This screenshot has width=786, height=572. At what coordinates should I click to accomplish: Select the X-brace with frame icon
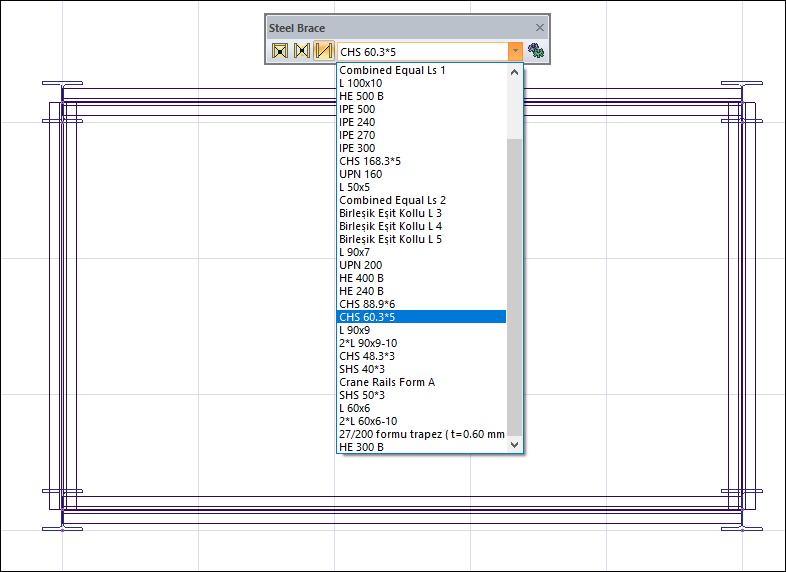[280, 51]
